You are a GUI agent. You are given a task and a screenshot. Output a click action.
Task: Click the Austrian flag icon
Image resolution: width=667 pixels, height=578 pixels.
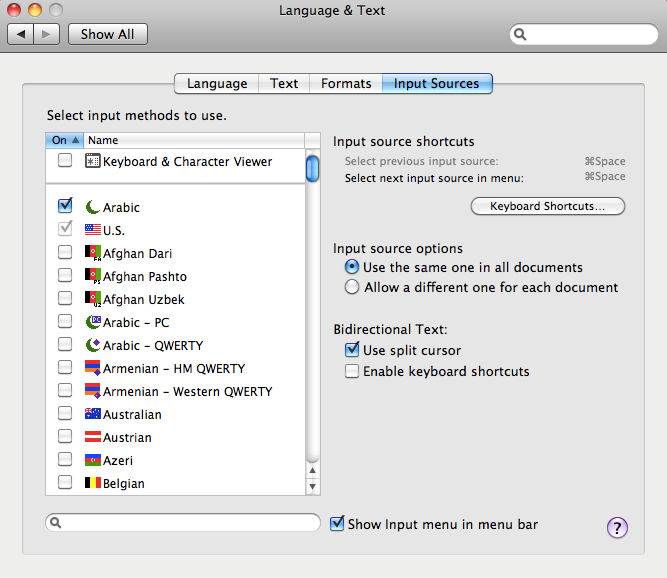pos(92,436)
